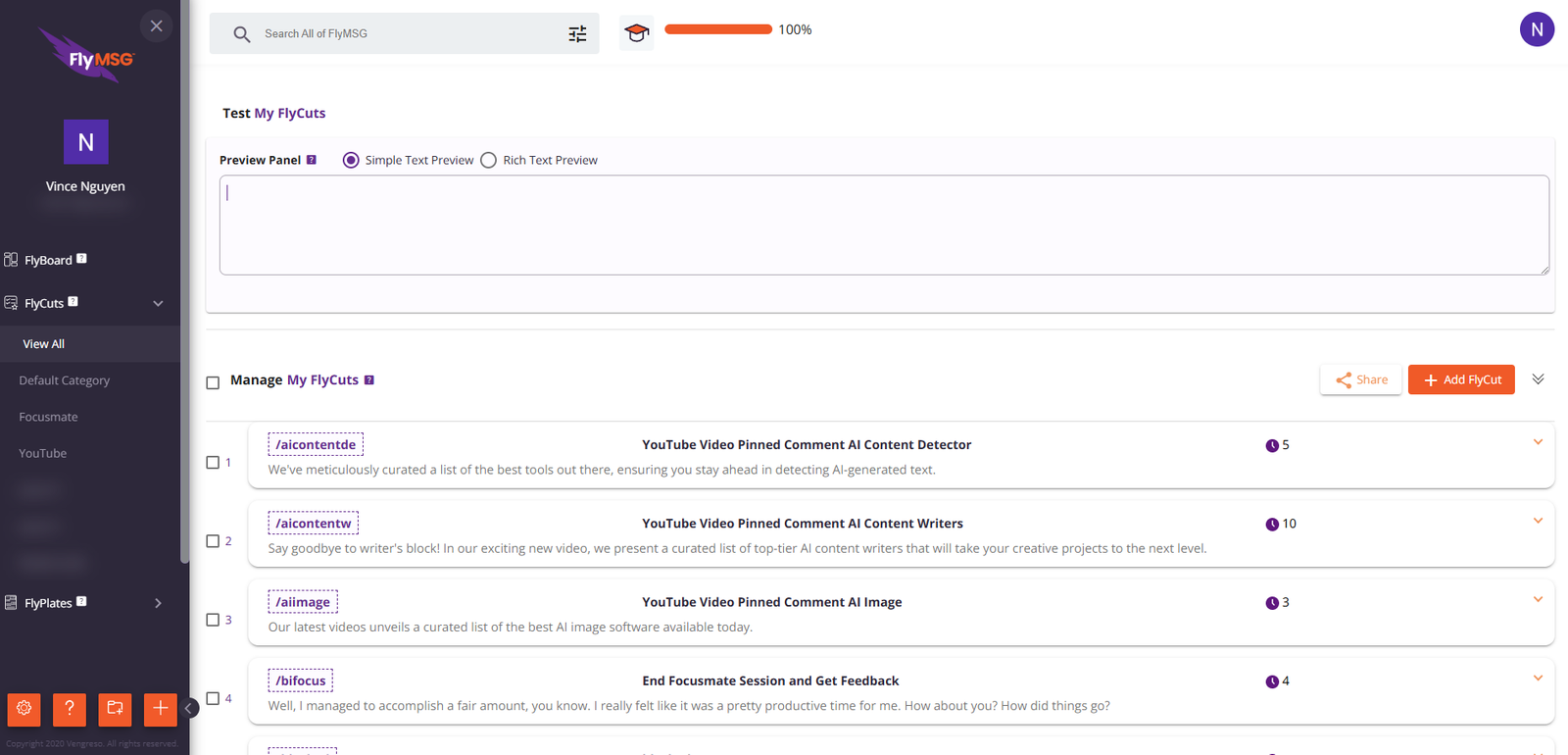This screenshot has width=1568, height=755.
Task: Open search filter options icon
Action: (577, 34)
